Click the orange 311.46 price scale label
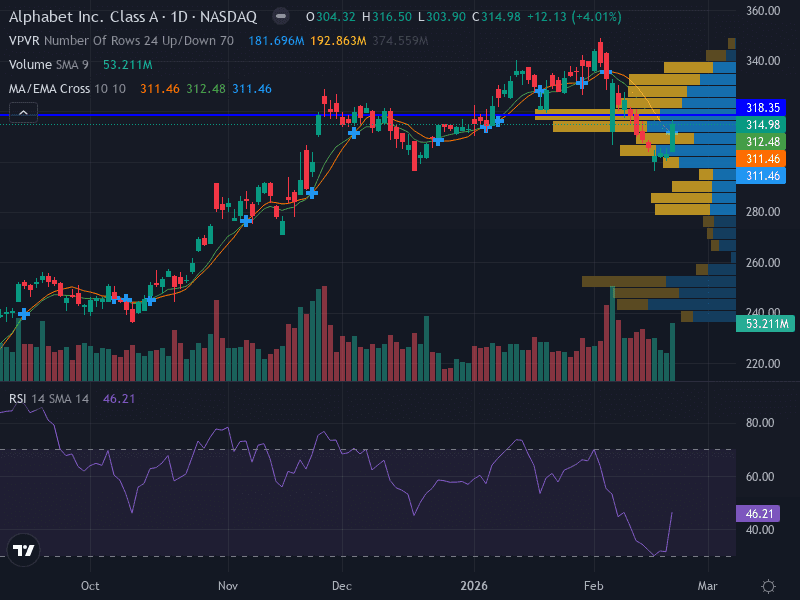This screenshot has width=800, height=600. [761, 159]
